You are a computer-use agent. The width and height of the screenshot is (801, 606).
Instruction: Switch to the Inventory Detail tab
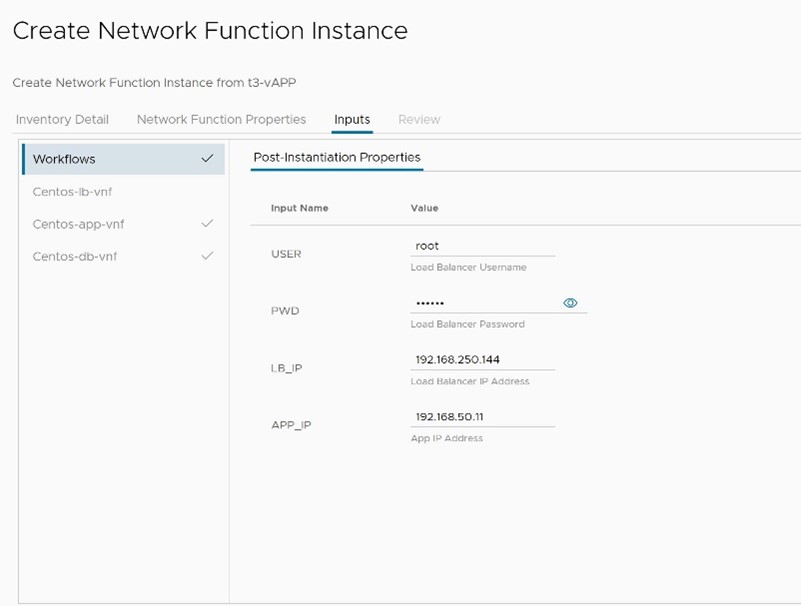62,119
